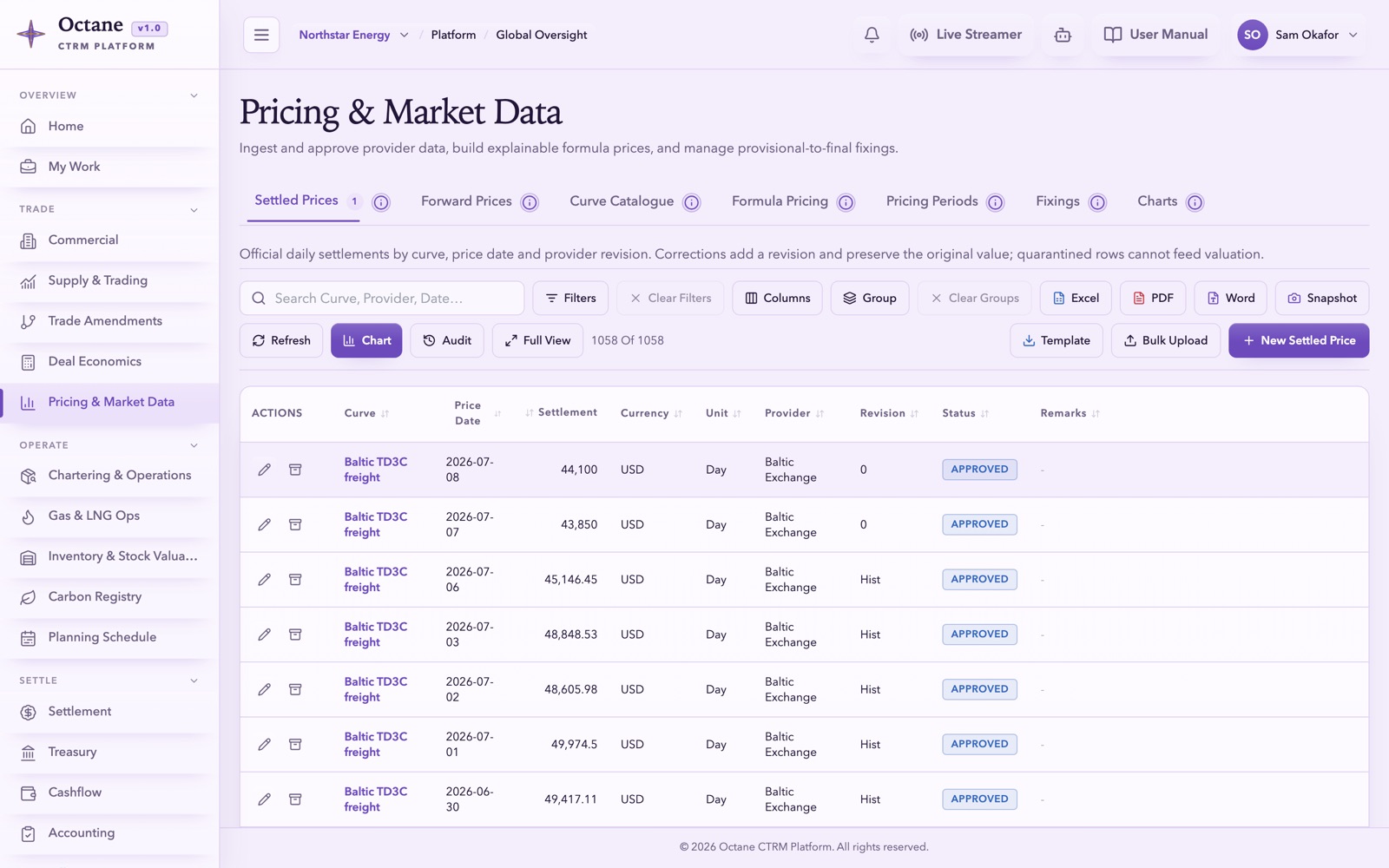
Task: Show info for Settled Prices tab
Action: [381, 202]
